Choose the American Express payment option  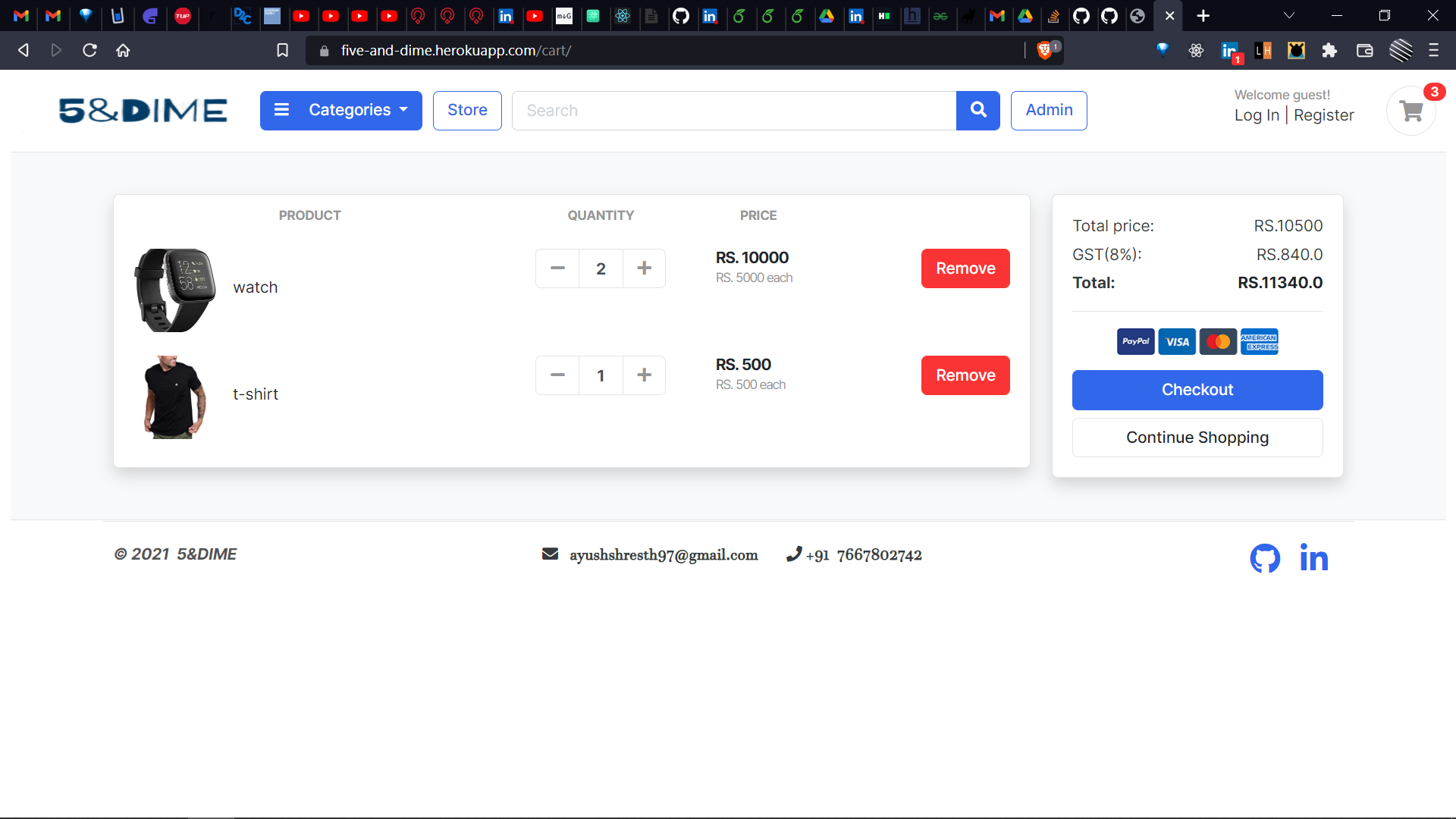pos(1260,341)
